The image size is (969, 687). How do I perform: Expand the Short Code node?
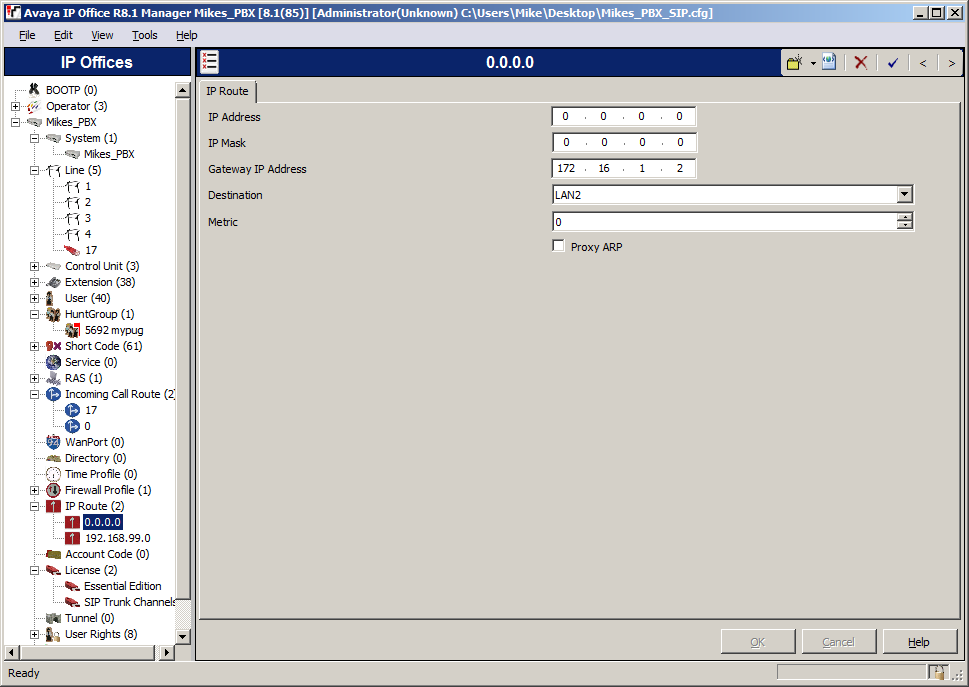coord(35,346)
